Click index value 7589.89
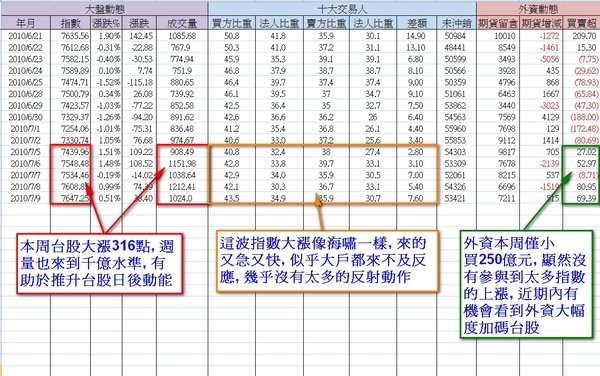600x376 pixels. pos(75,71)
